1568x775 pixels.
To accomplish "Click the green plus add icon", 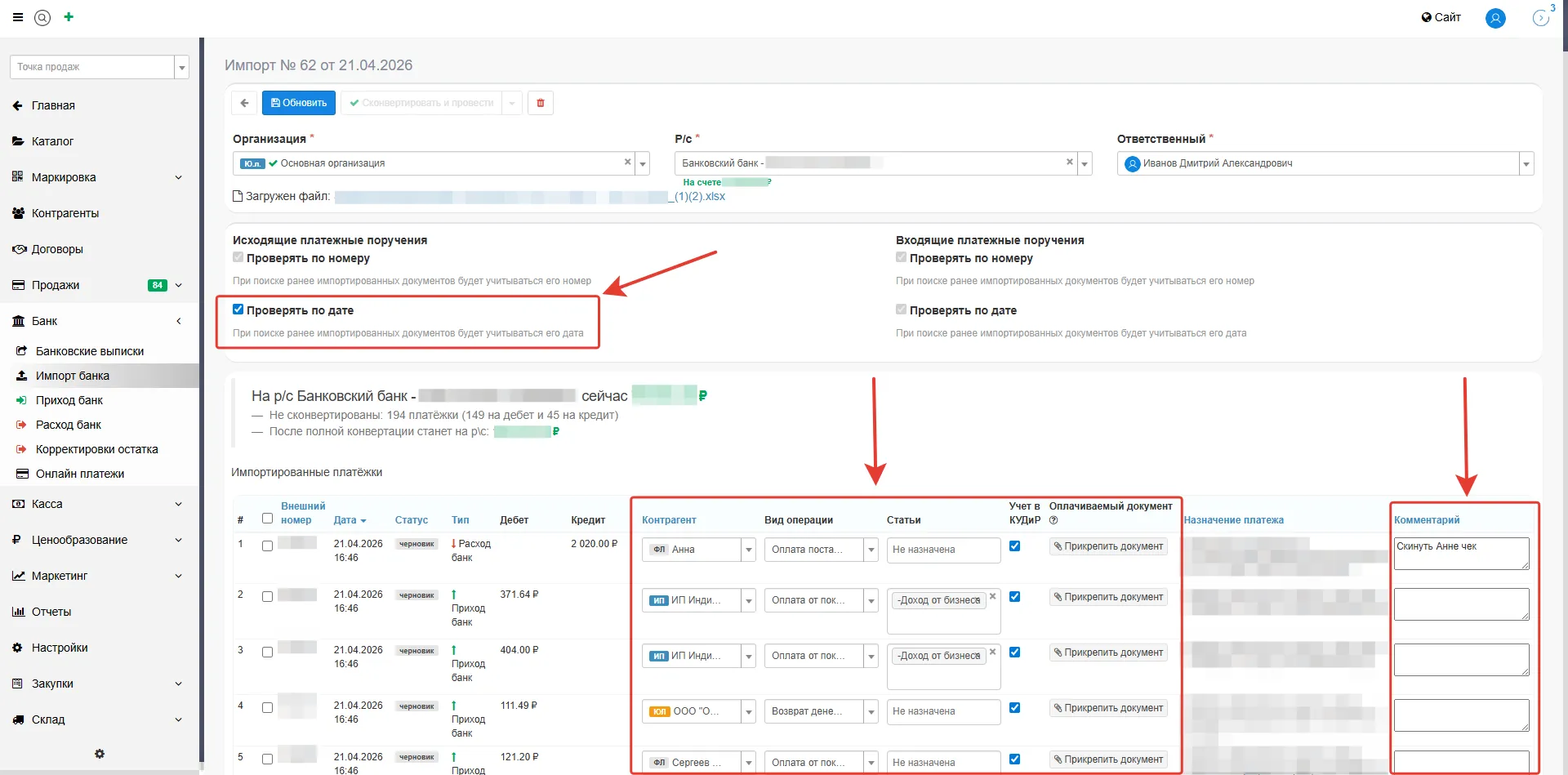I will (x=69, y=17).
